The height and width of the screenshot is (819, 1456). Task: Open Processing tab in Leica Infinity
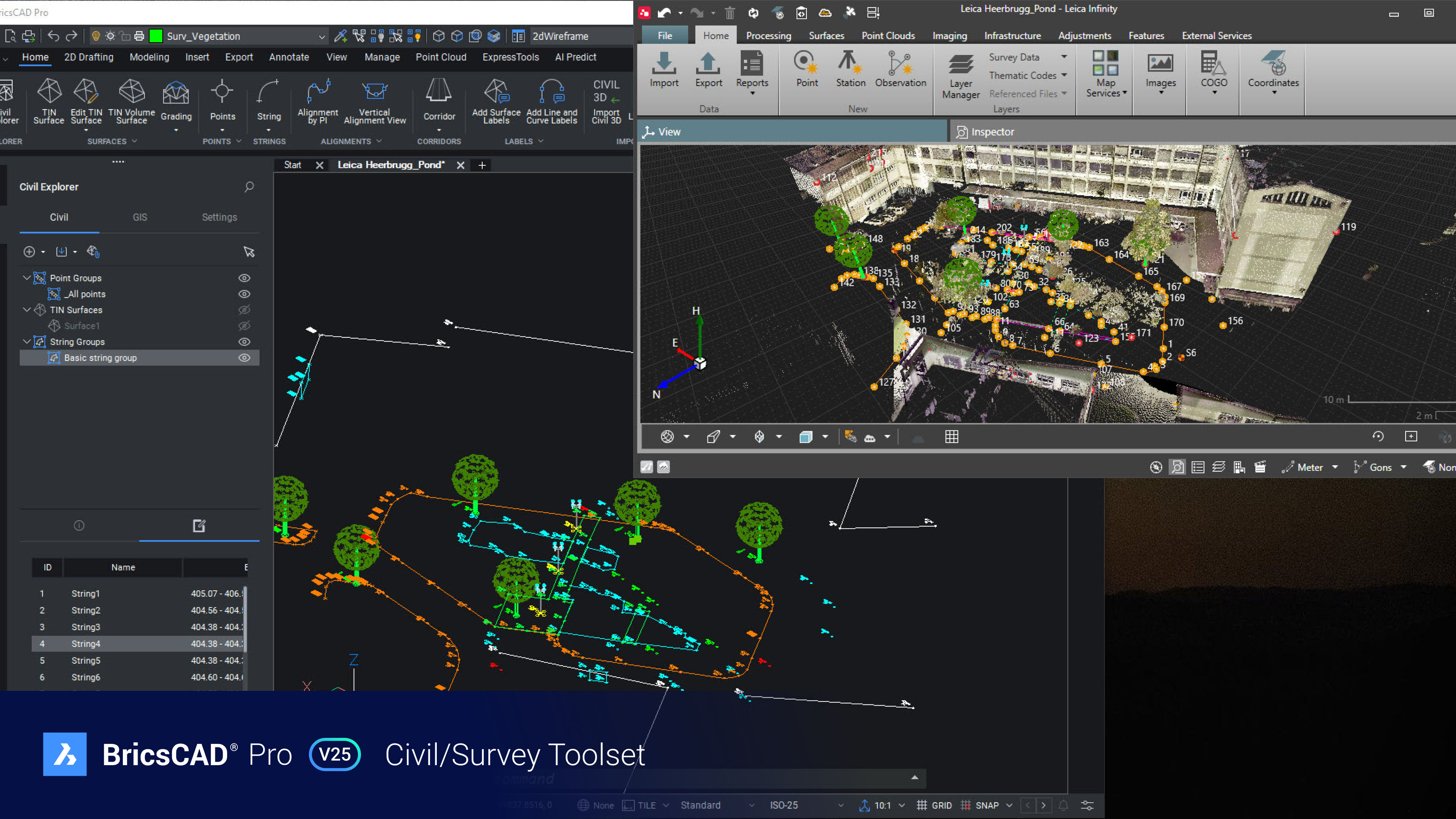pos(768,36)
